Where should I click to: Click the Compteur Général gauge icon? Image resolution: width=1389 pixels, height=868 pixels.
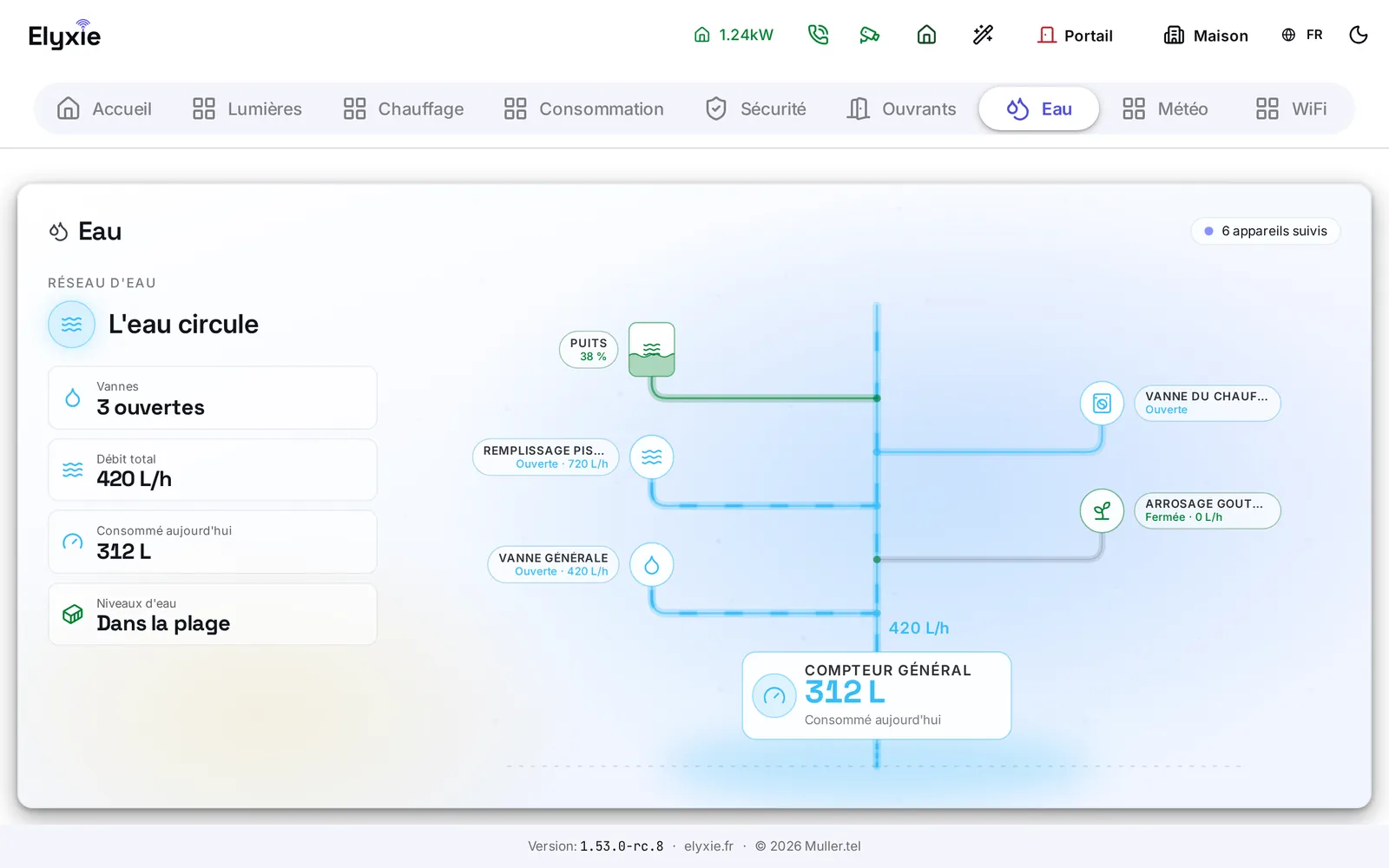pos(774,695)
